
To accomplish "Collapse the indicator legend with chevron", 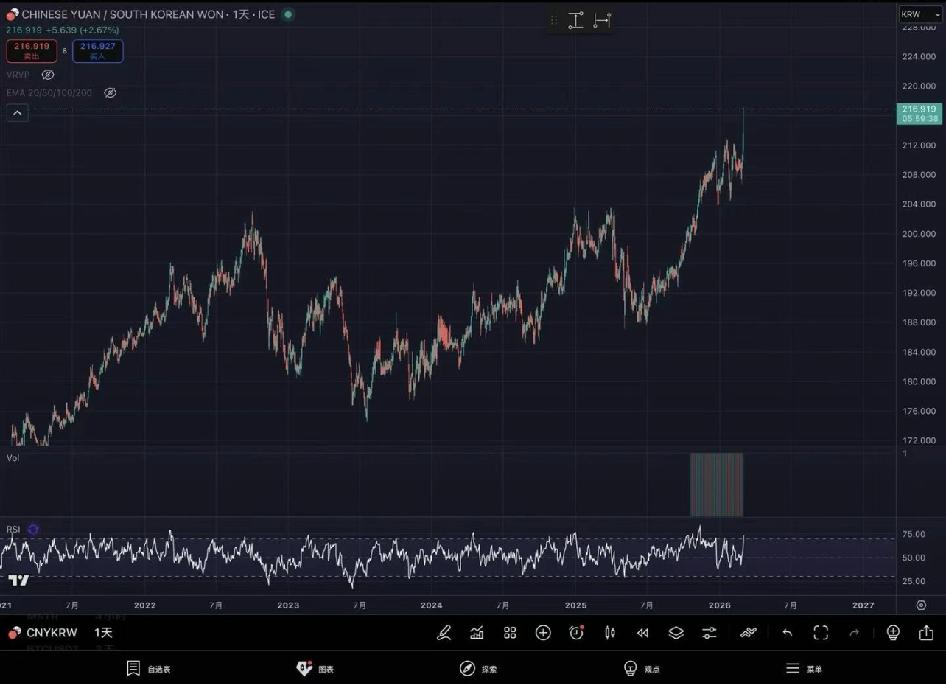I will tap(18, 113).
